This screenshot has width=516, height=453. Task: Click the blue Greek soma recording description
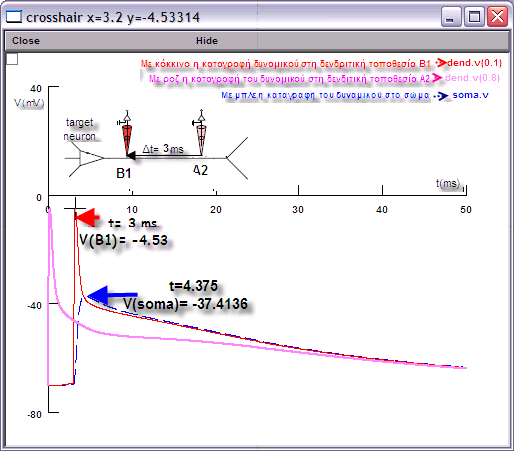tap(325, 96)
